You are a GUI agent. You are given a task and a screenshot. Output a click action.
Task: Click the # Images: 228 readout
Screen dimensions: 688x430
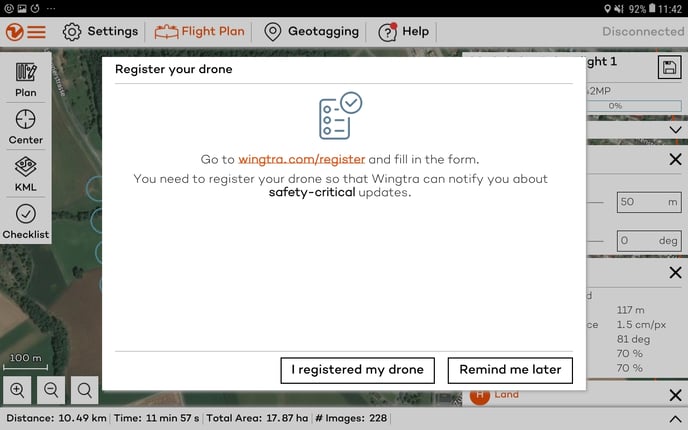(x=351, y=418)
